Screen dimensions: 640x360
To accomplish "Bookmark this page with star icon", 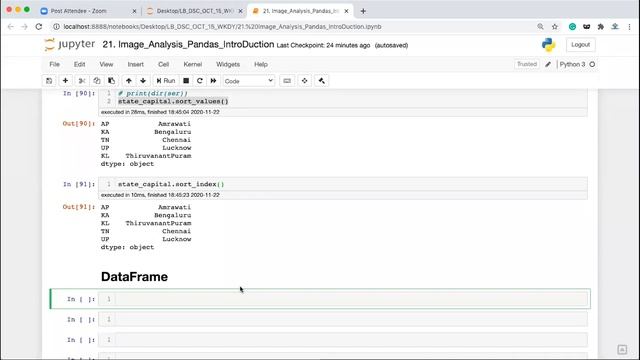I will pyautogui.click(x=555, y=27).
